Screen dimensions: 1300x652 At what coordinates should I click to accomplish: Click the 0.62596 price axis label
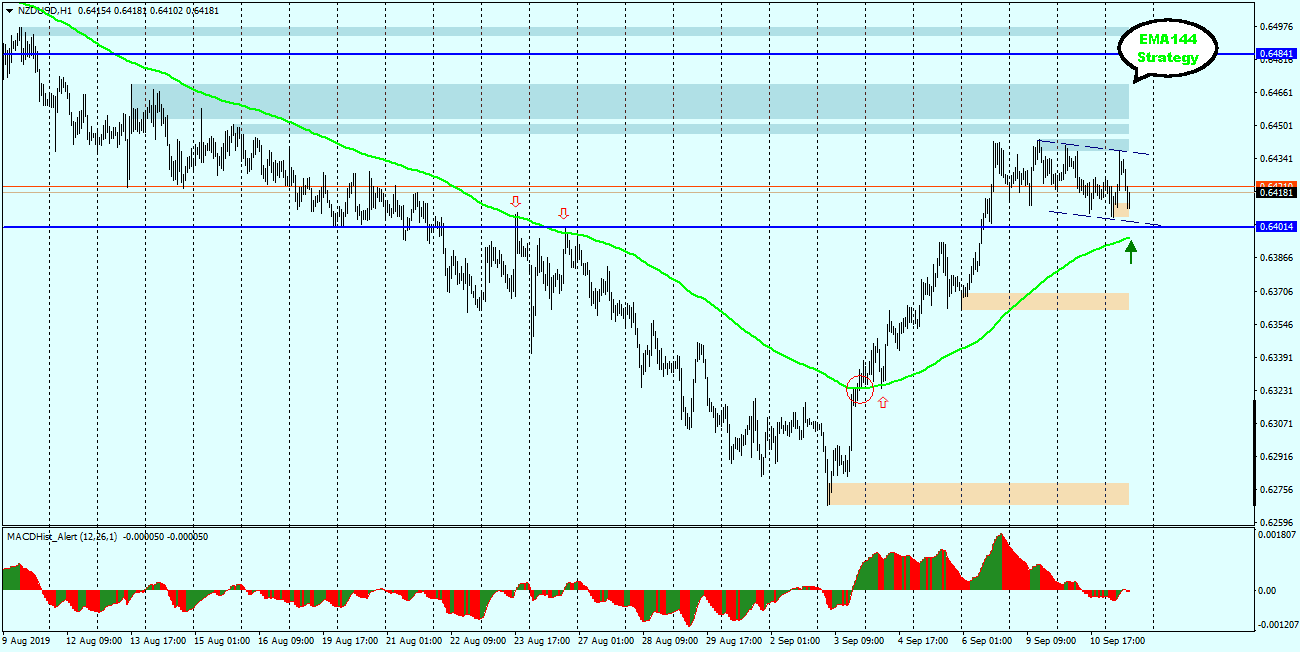click(1276, 523)
